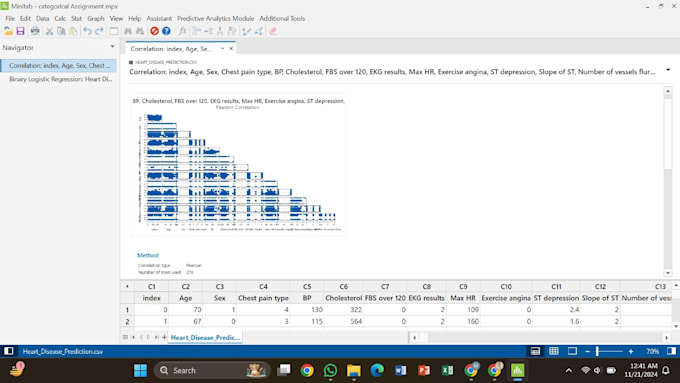Image resolution: width=680 pixels, height=383 pixels.
Task: Select the C9 column header
Action: coord(463,286)
